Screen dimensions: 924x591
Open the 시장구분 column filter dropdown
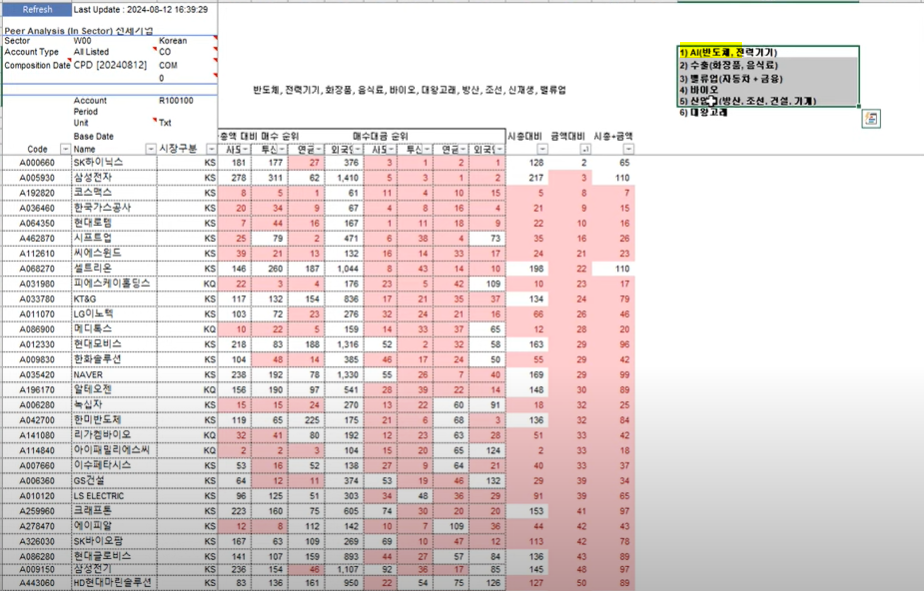(212, 150)
